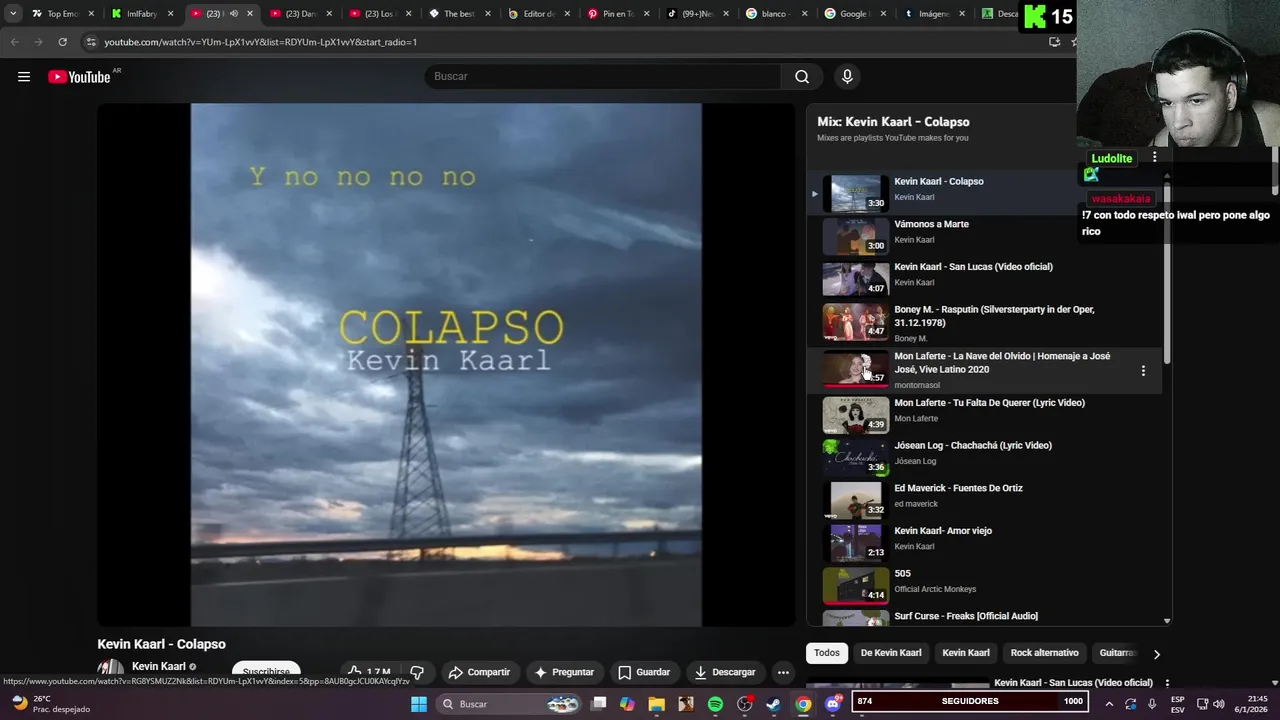Close the The best tab
This screenshot has width=1280, height=720.
click(487, 14)
